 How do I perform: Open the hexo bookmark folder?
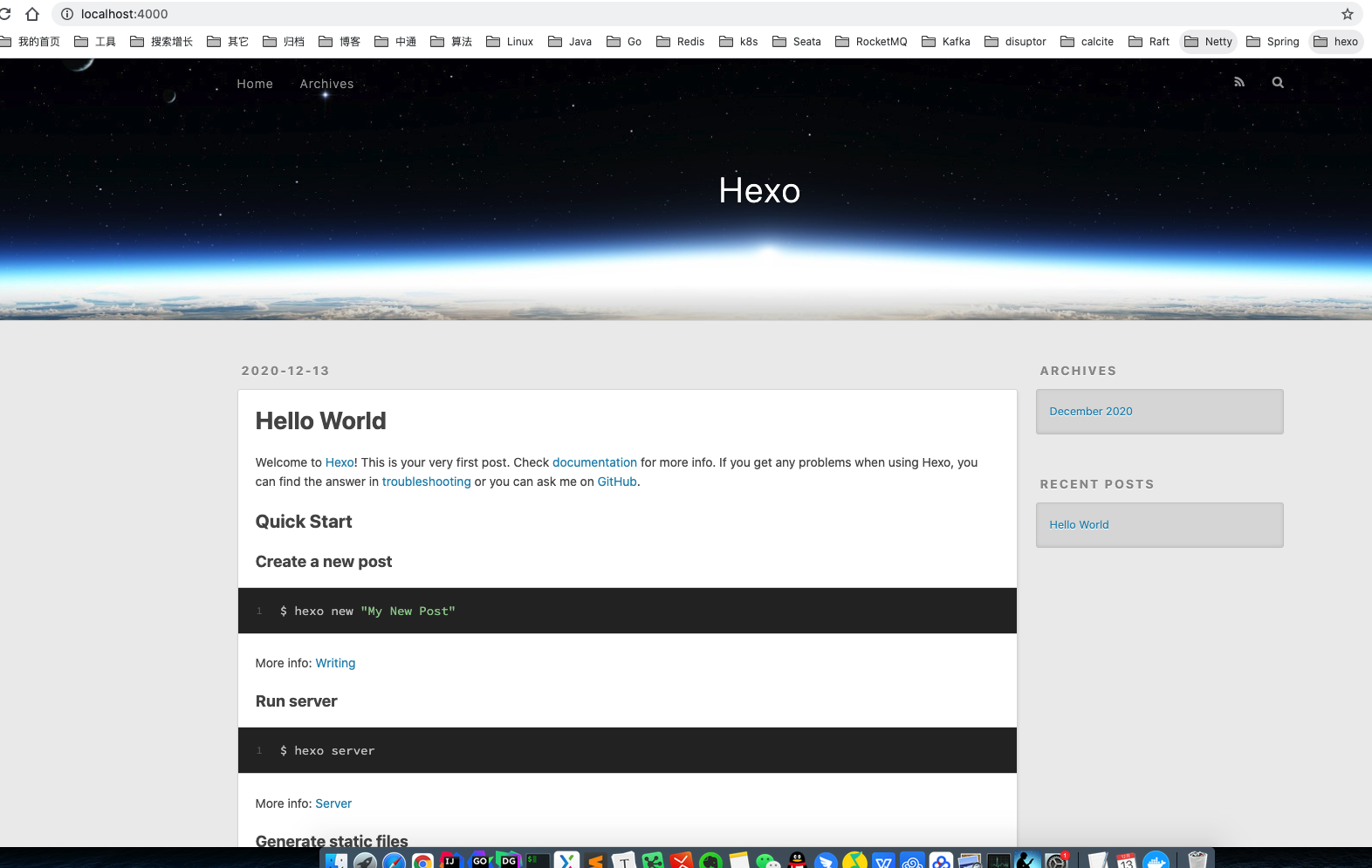tap(1336, 41)
